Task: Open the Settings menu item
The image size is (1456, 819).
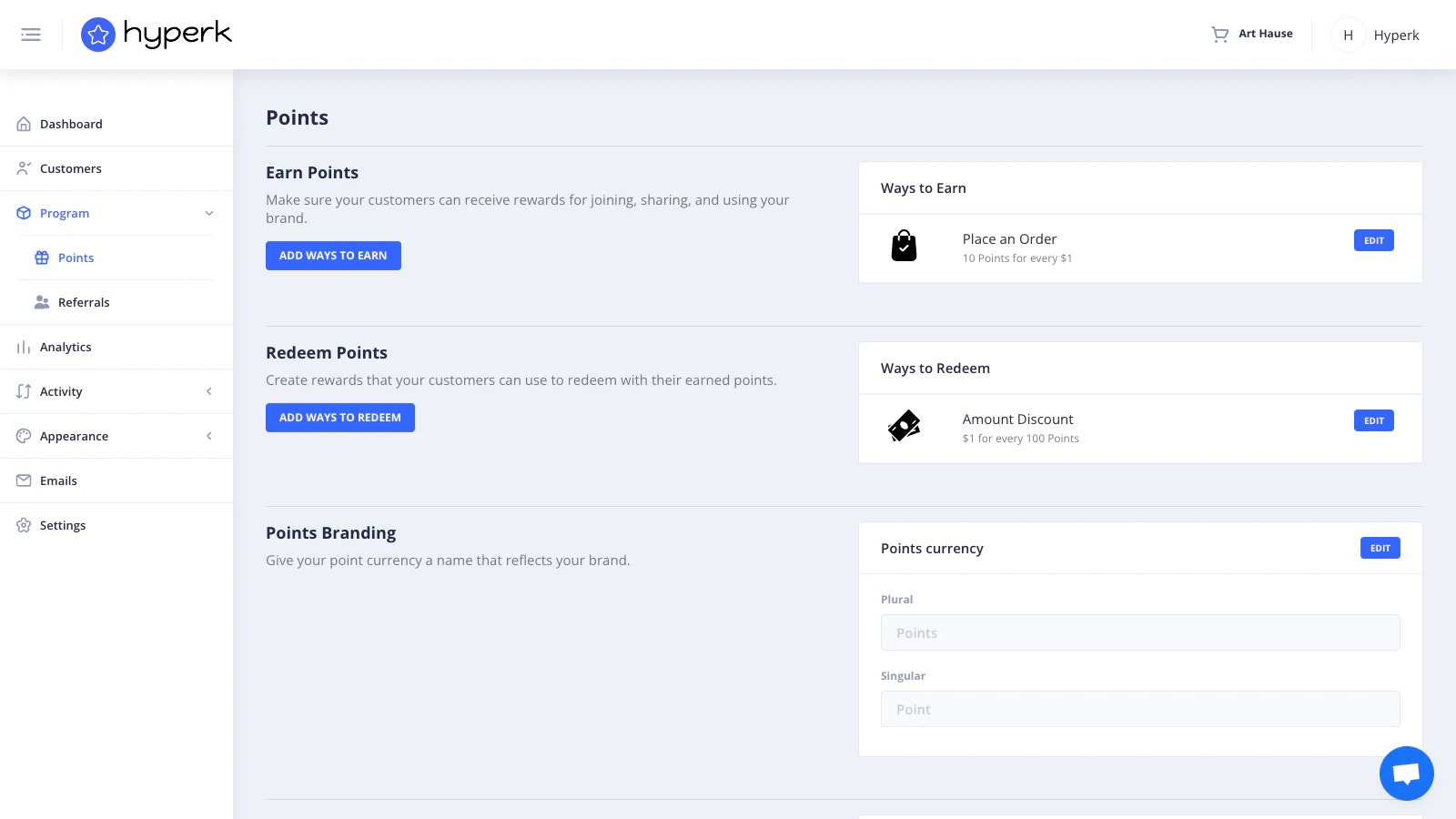Action: [x=63, y=525]
